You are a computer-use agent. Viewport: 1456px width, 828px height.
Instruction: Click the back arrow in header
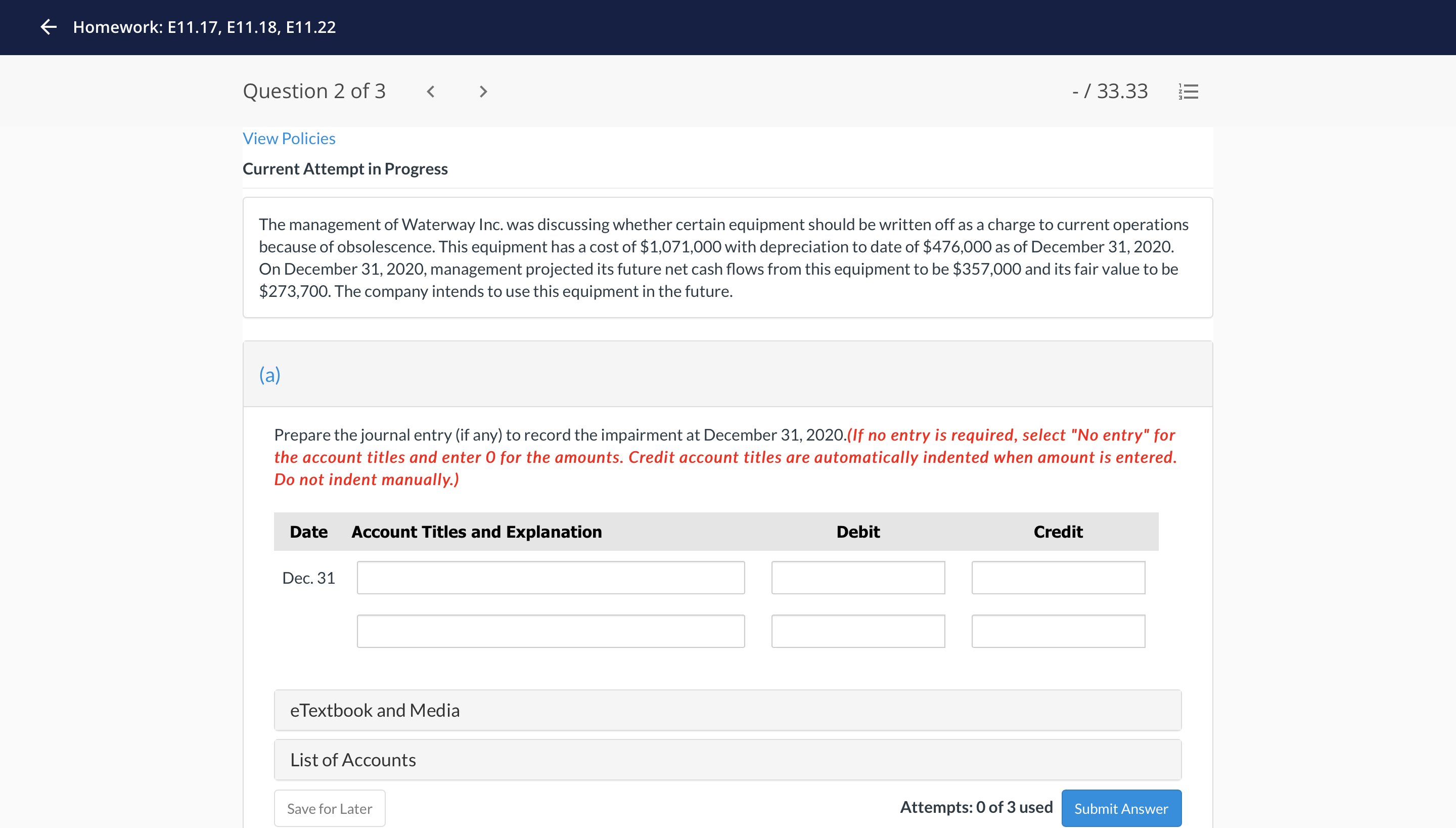coord(49,27)
